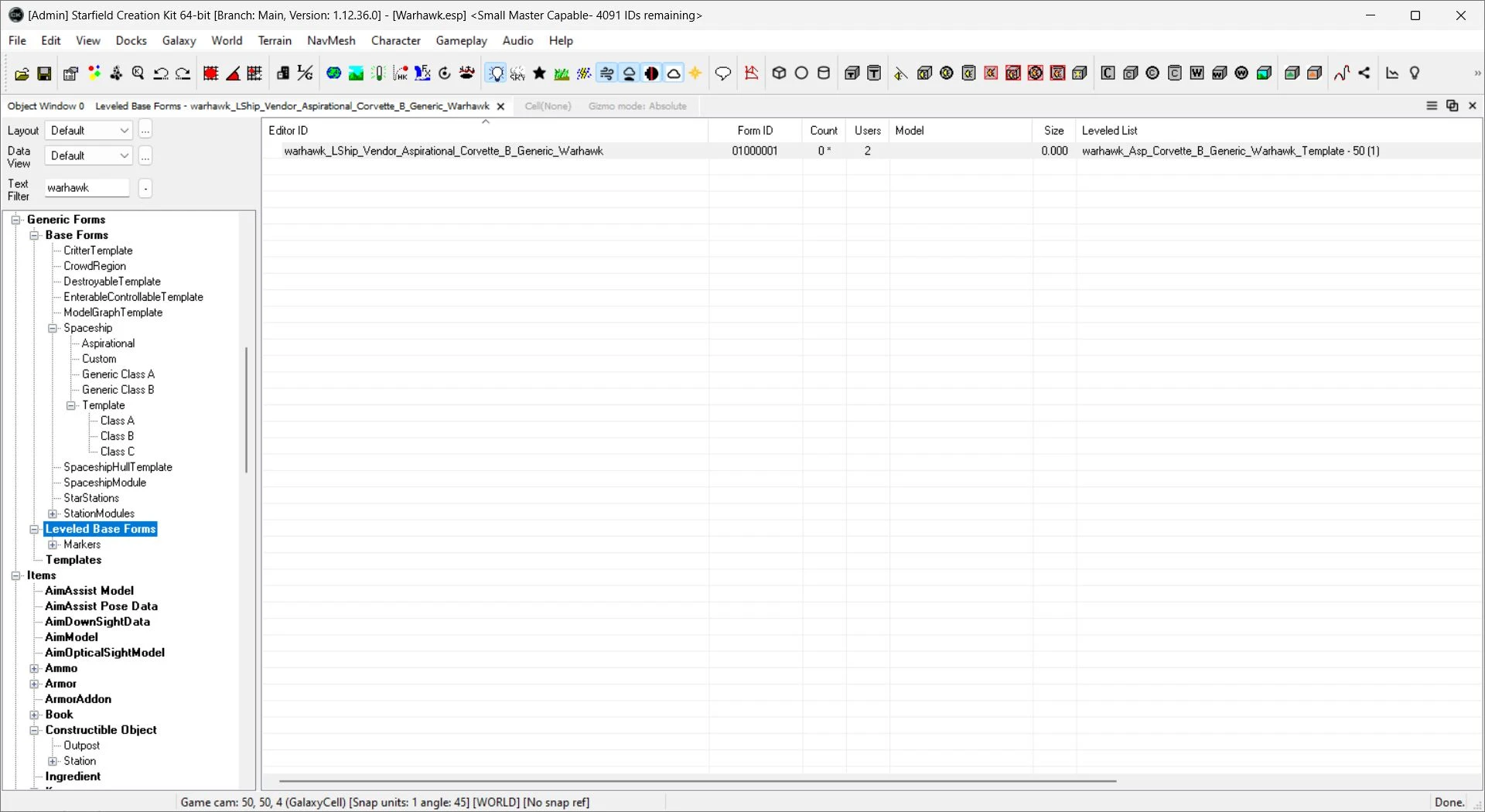This screenshot has height=812, width=1485.
Task: Collapse the Constructible Object tree node
Action: 34,730
